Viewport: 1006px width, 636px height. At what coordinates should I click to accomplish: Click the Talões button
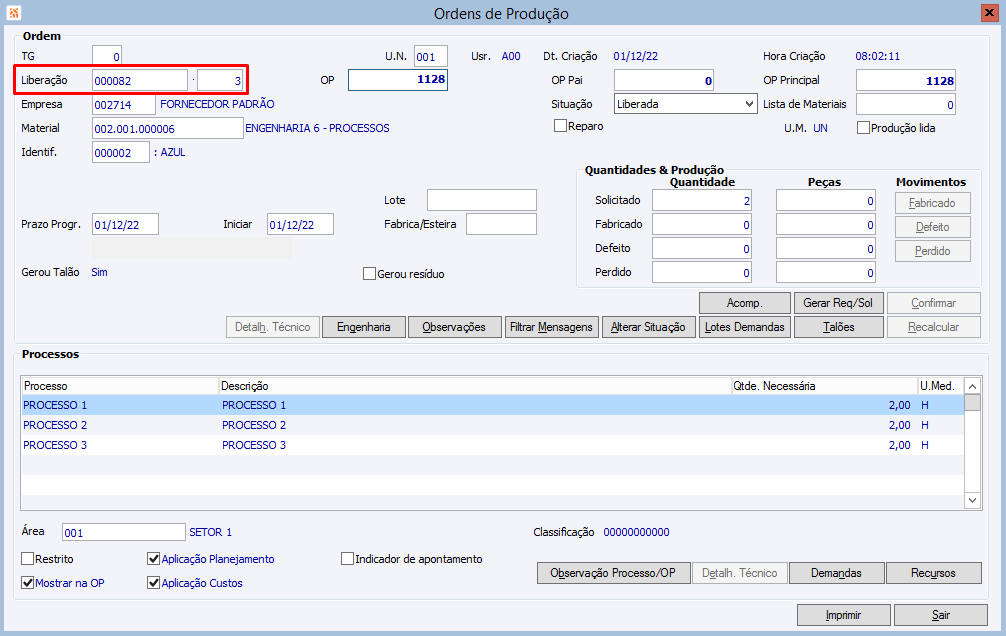click(x=839, y=327)
